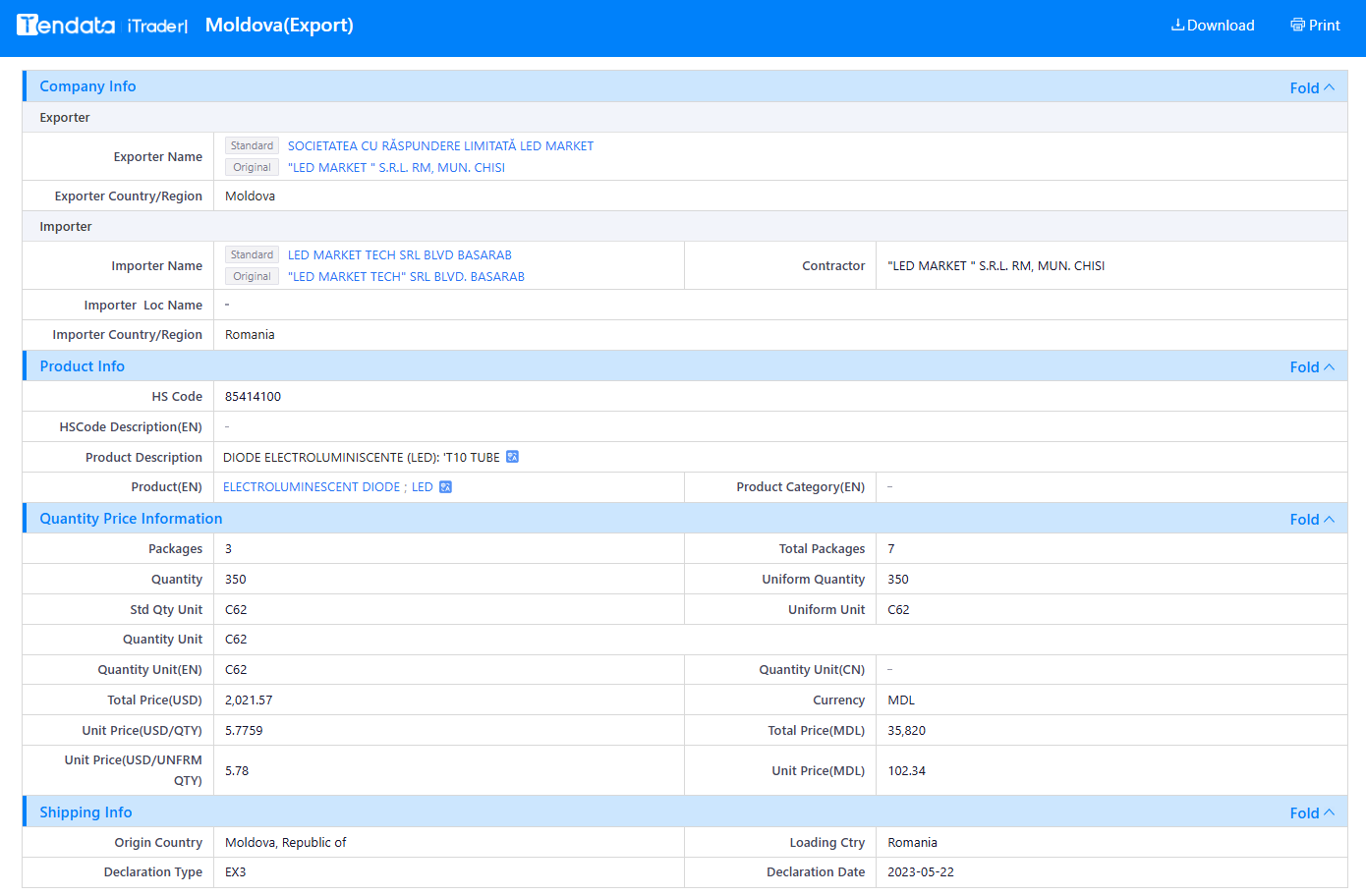Select Declaration Type value EX3
This screenshot has height=896, width=1366.
236,871
